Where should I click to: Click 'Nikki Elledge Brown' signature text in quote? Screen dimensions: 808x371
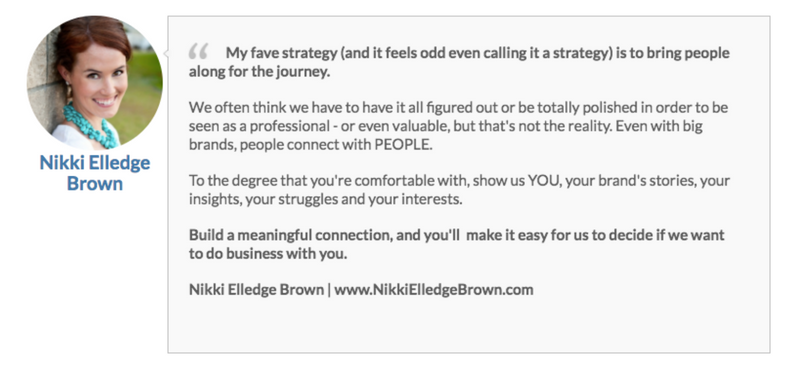(256, 290)
